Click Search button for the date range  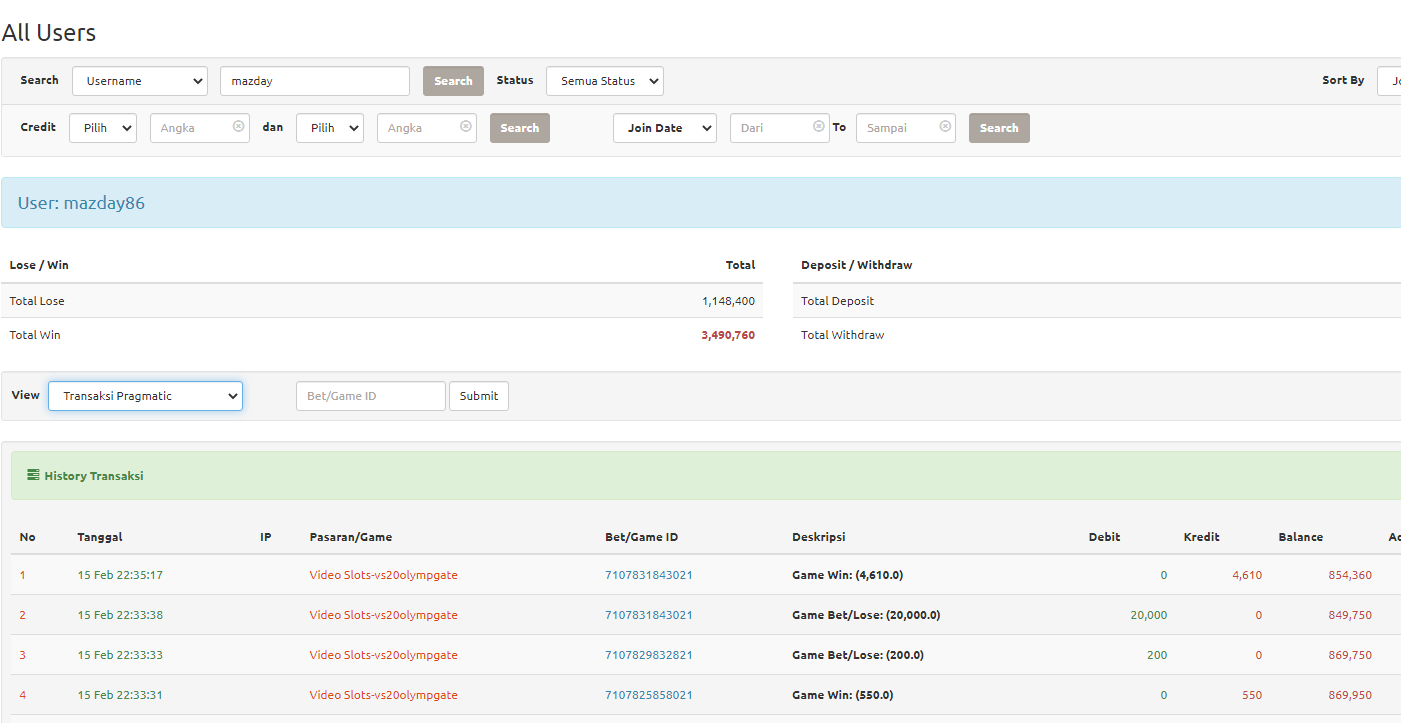pos(998,128)
